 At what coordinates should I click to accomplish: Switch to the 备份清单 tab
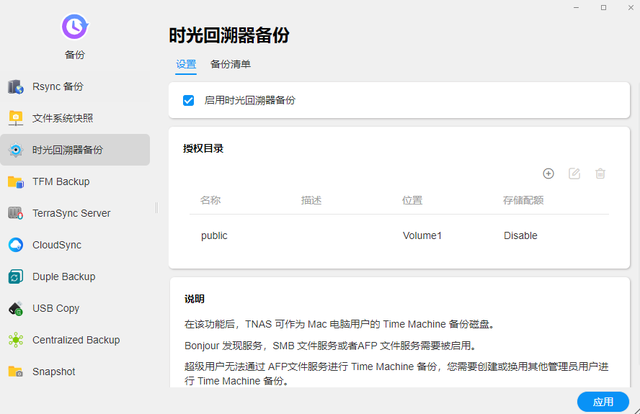tap(230, 64)
